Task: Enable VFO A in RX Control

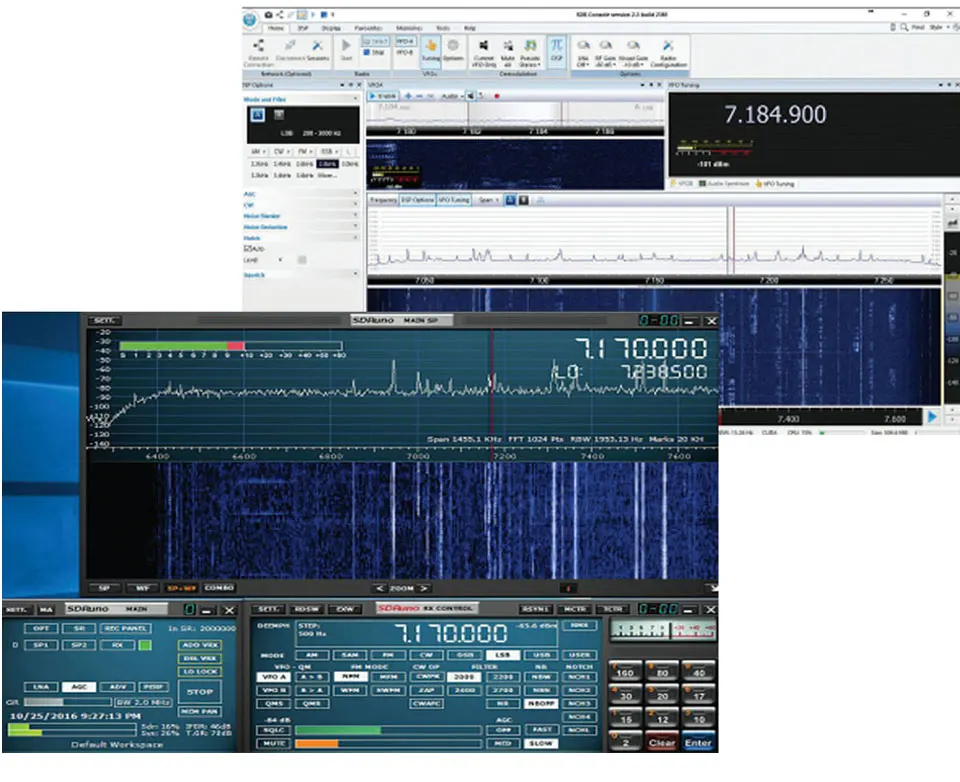Action: [x=273, y=677]
